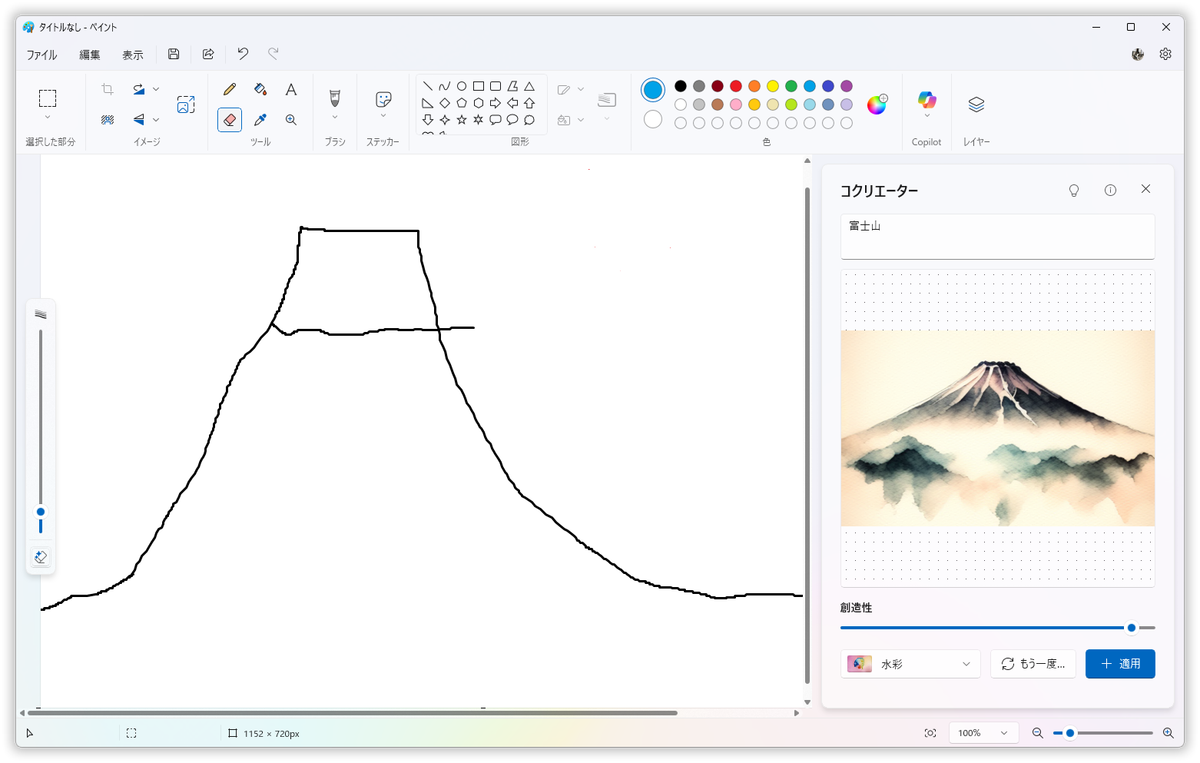Open the Layers panel icon
The image size is (1200, 763).
(976, 104)
